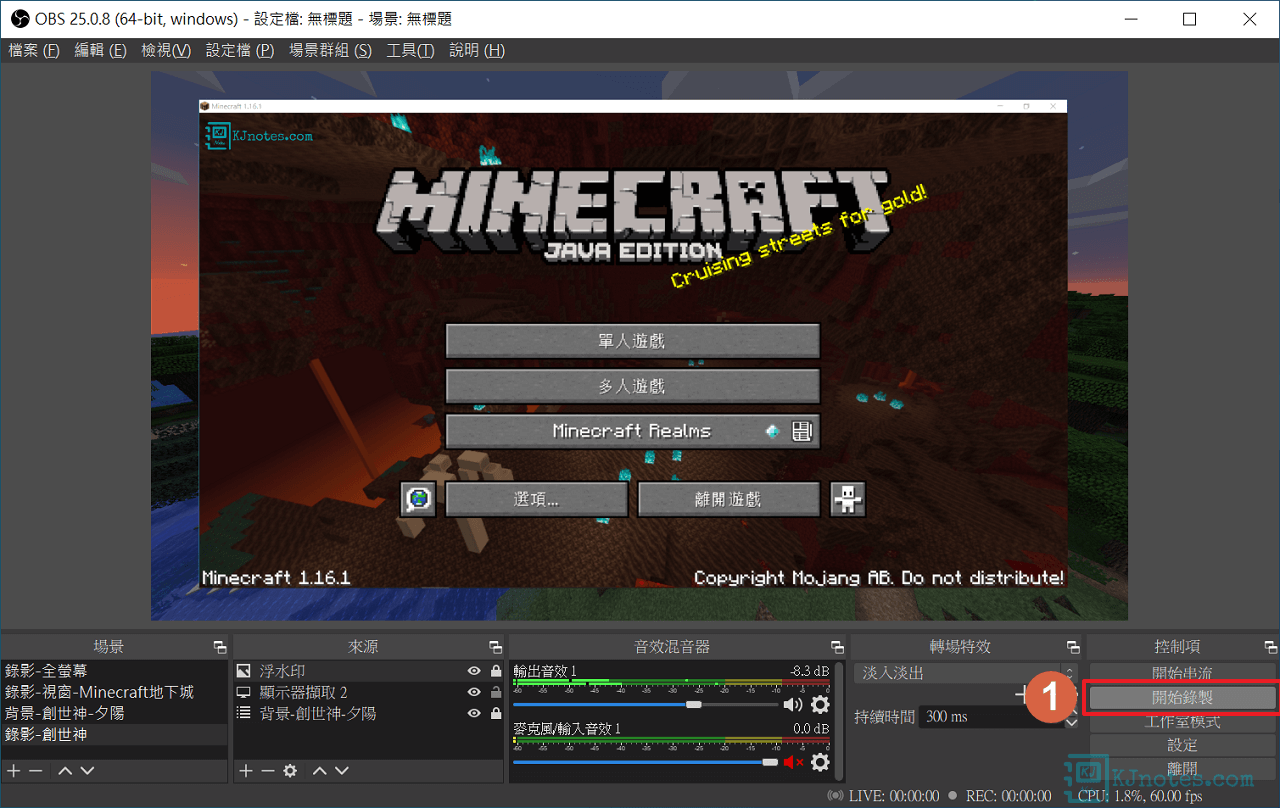Move the selected scene down

(x=87, y=771)
